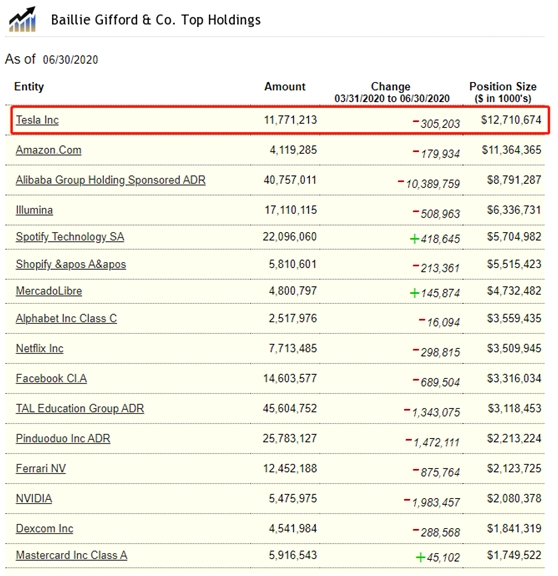
Task: Open the Pinduoduo Inc ADR link
Action: 63,439
